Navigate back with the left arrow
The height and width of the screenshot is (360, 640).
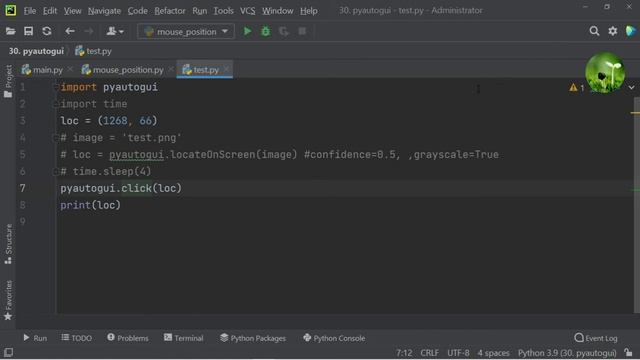point(70,31)
